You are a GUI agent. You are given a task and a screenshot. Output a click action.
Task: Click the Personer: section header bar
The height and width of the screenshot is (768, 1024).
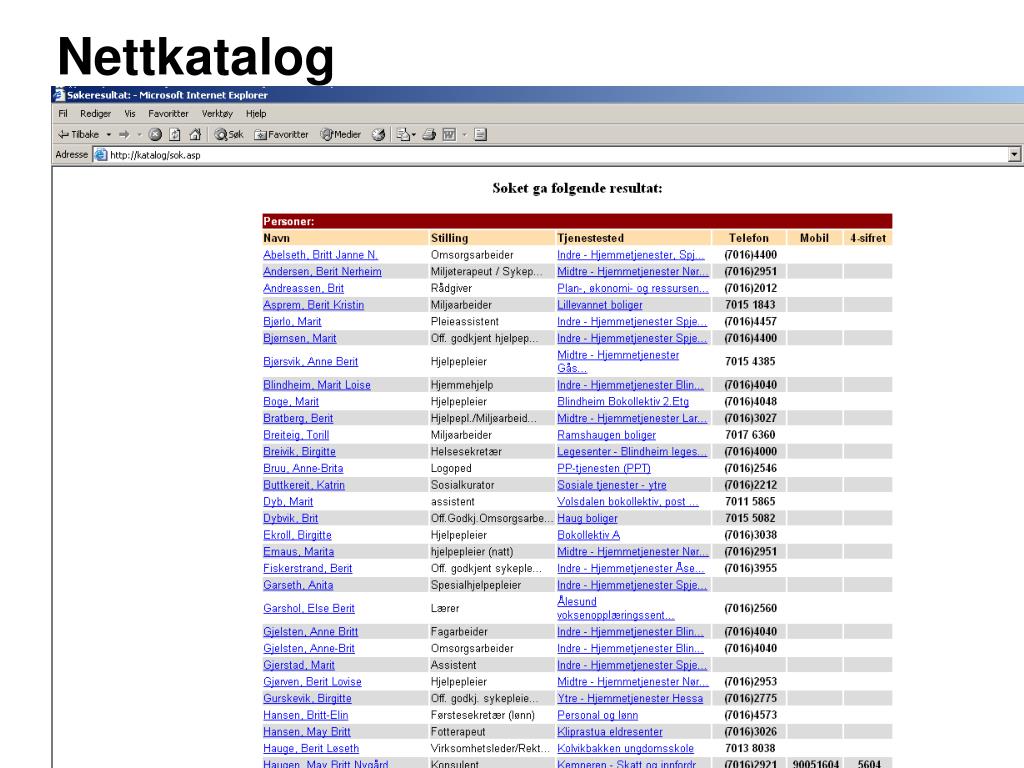click(577, 221)
